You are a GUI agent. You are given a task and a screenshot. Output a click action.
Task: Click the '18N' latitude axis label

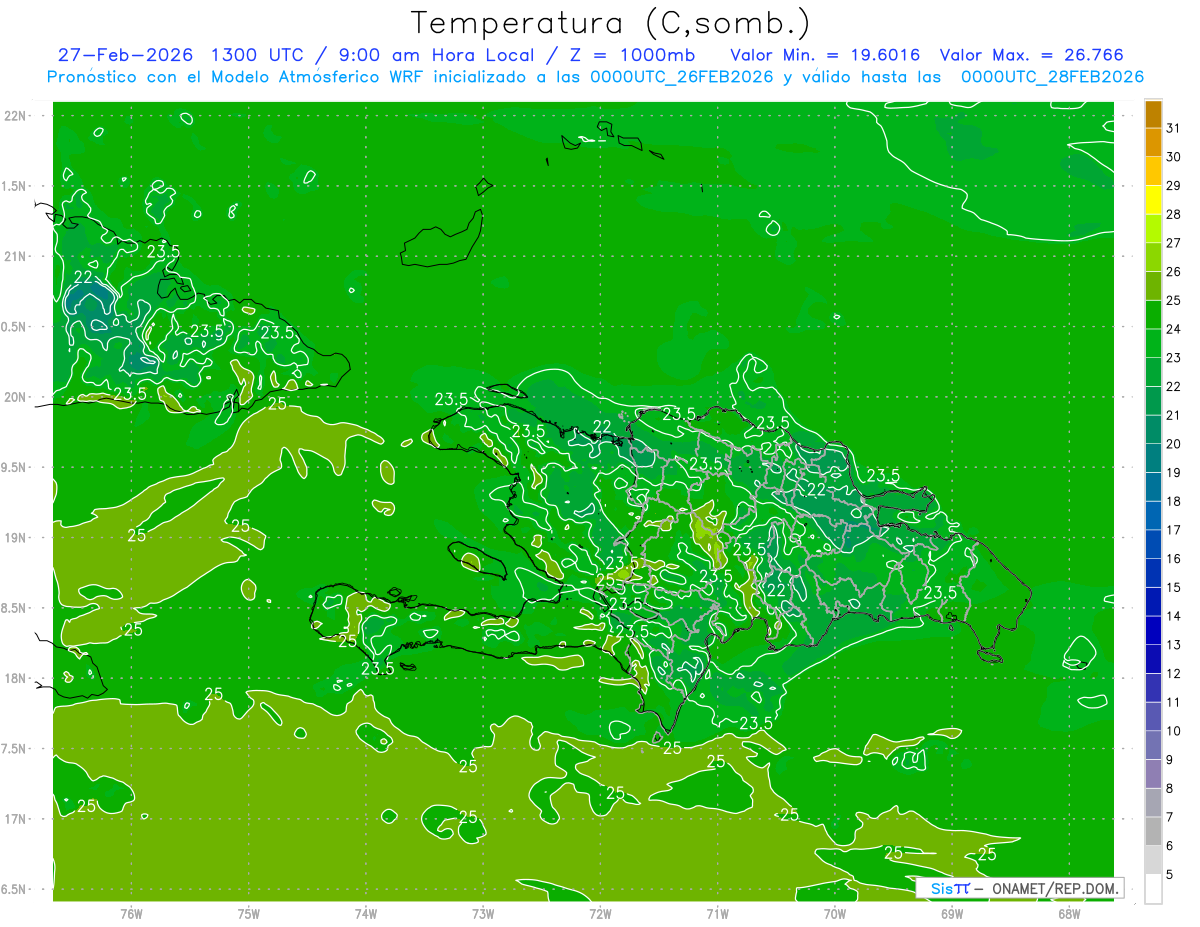tap(17, 678)
